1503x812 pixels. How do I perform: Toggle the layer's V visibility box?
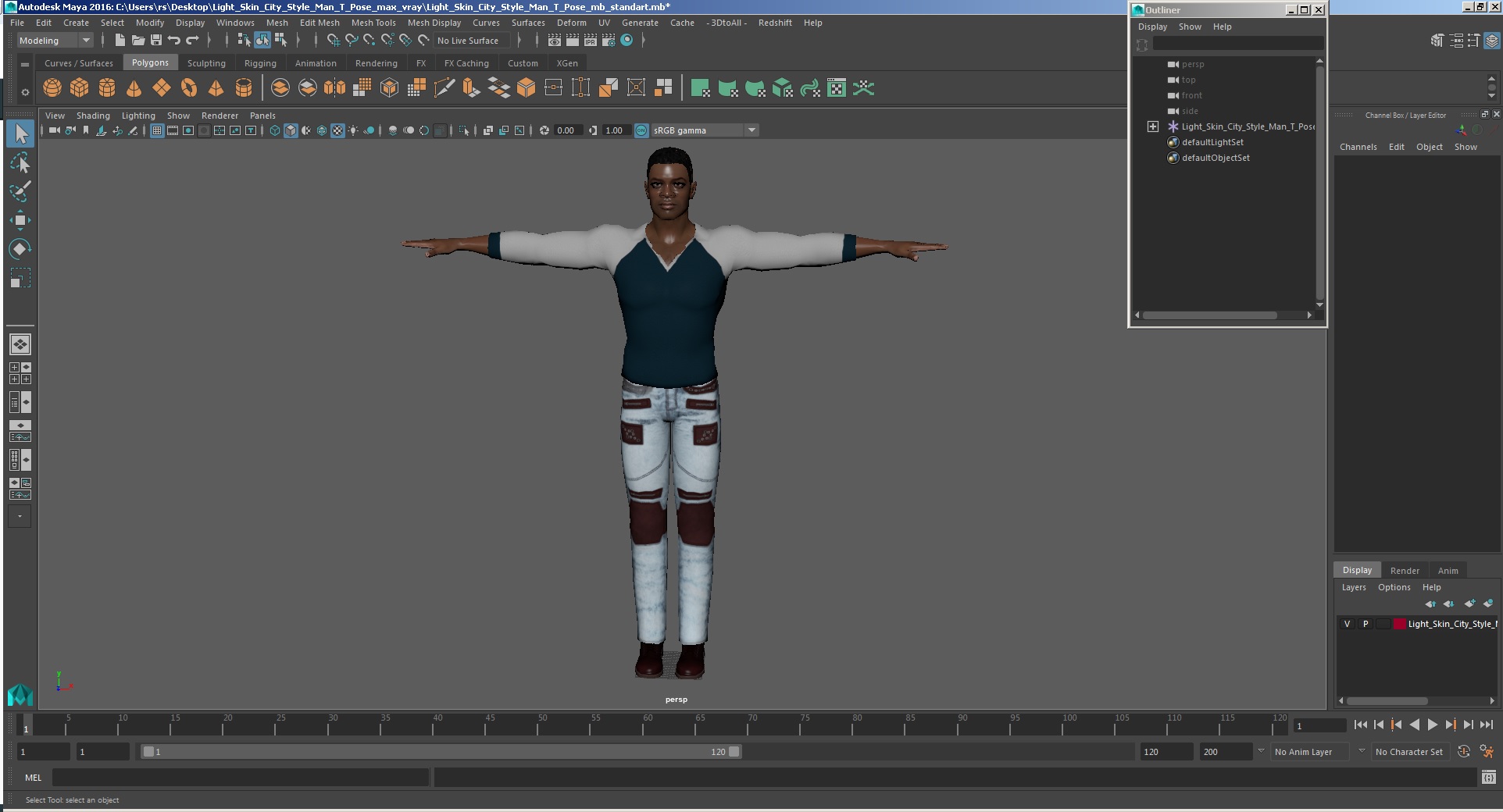tap(1347, 624)
